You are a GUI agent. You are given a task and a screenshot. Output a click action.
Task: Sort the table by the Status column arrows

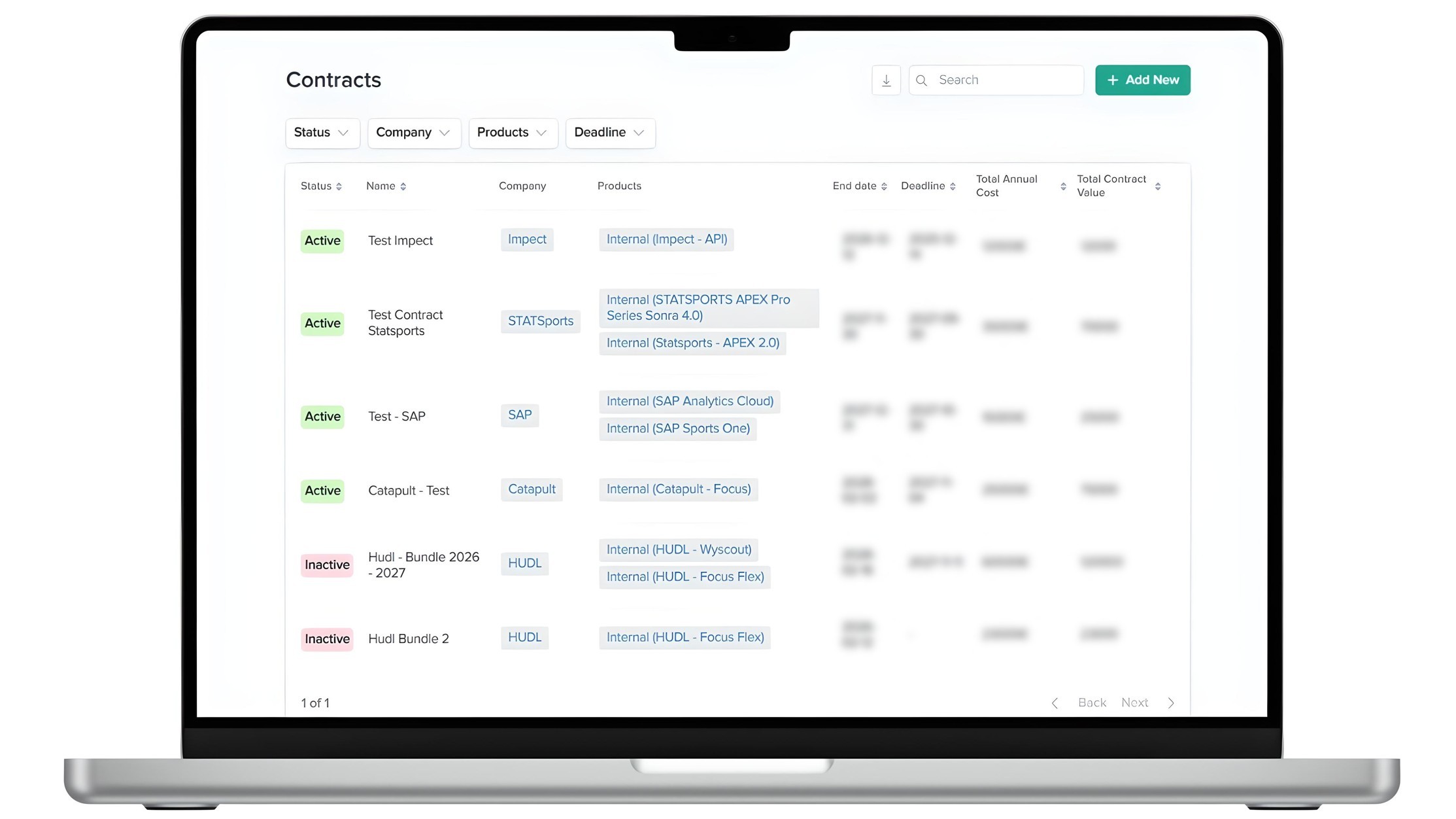pos(339,186)
